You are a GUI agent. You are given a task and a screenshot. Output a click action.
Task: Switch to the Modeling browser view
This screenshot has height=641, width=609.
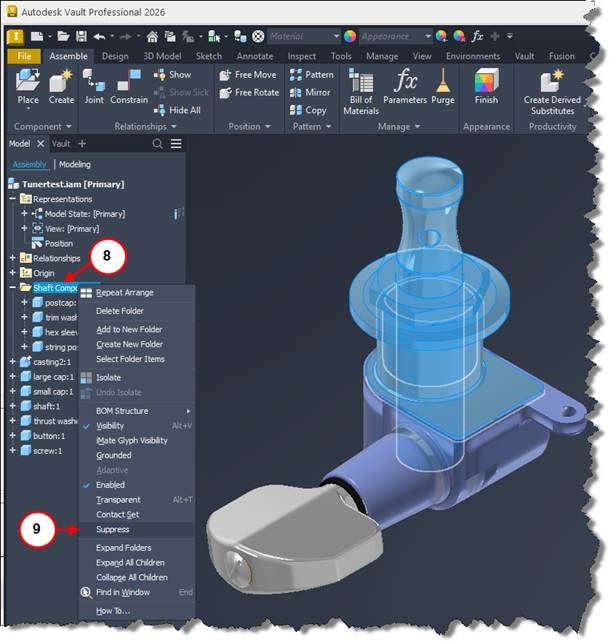click(75, 164)
